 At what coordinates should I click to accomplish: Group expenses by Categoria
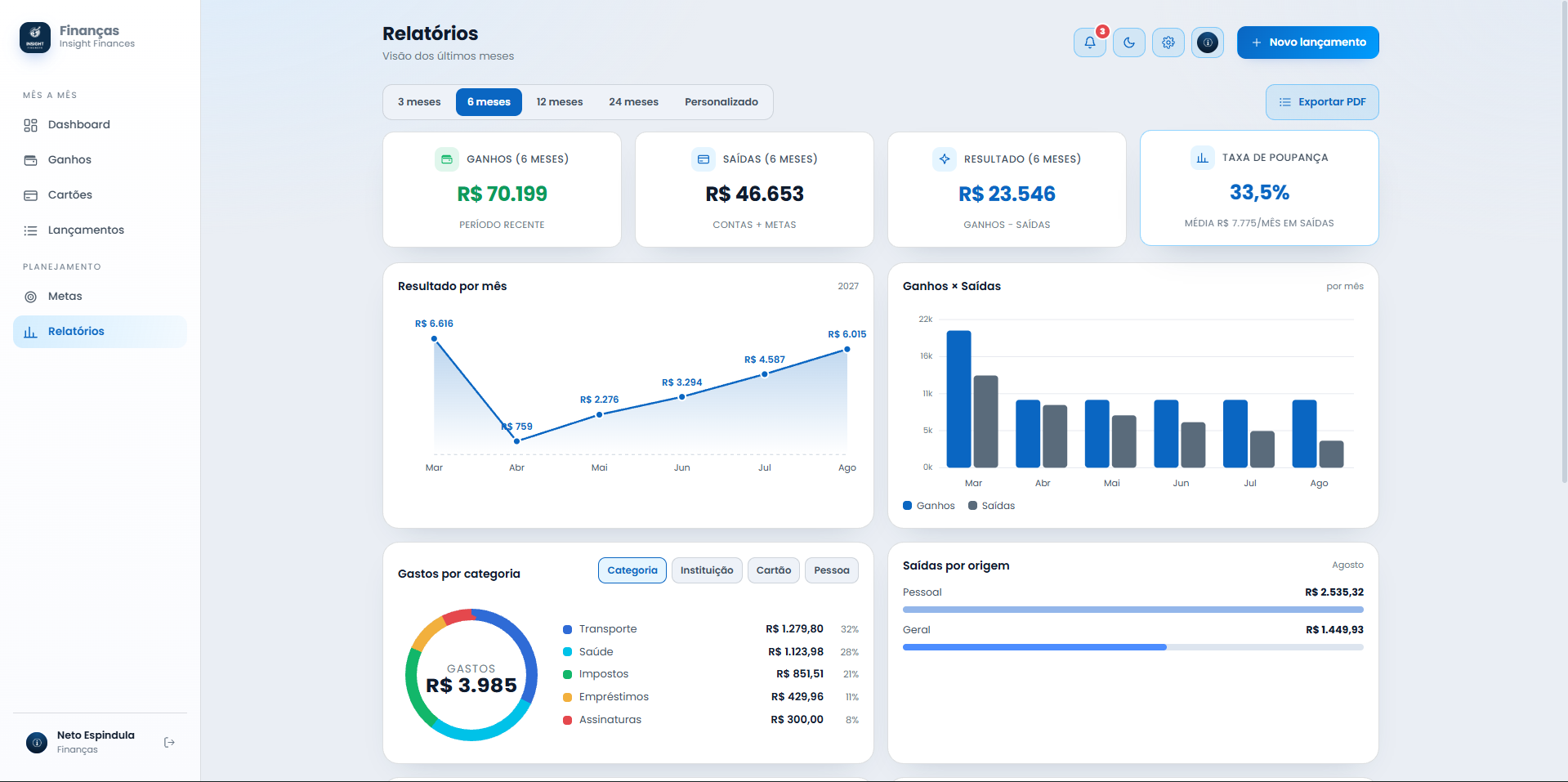point(632,570)
